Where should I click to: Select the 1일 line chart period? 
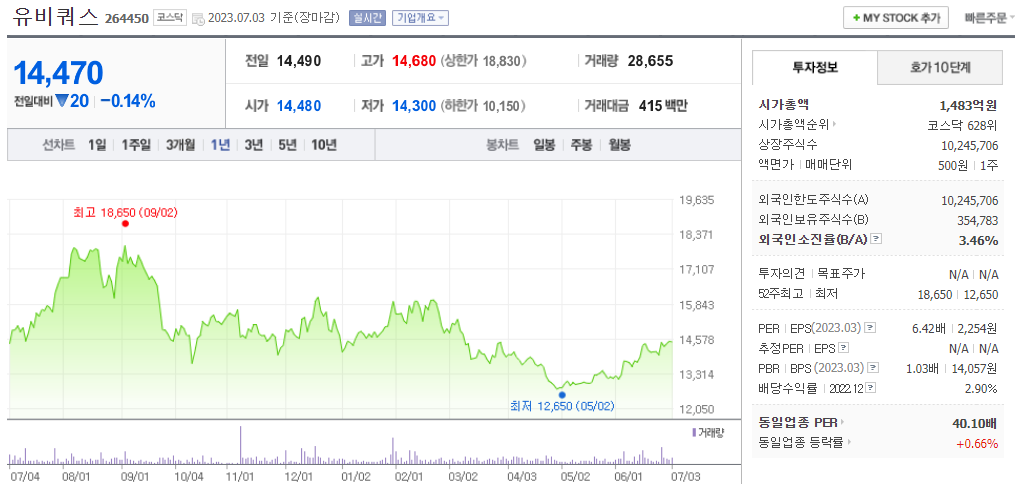[97, 145]
